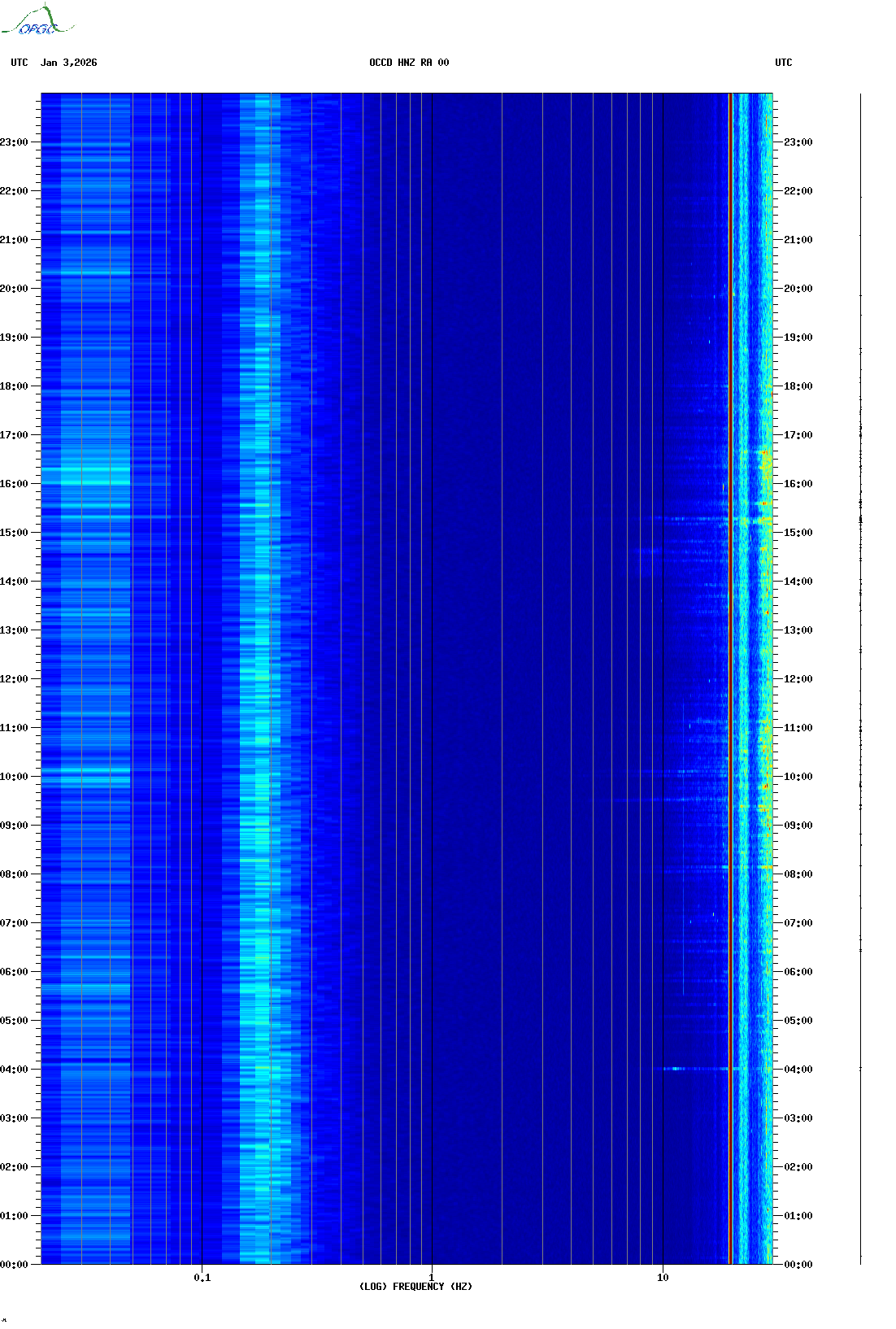Click the 03:00 label on the left axis

[14, 1118]
